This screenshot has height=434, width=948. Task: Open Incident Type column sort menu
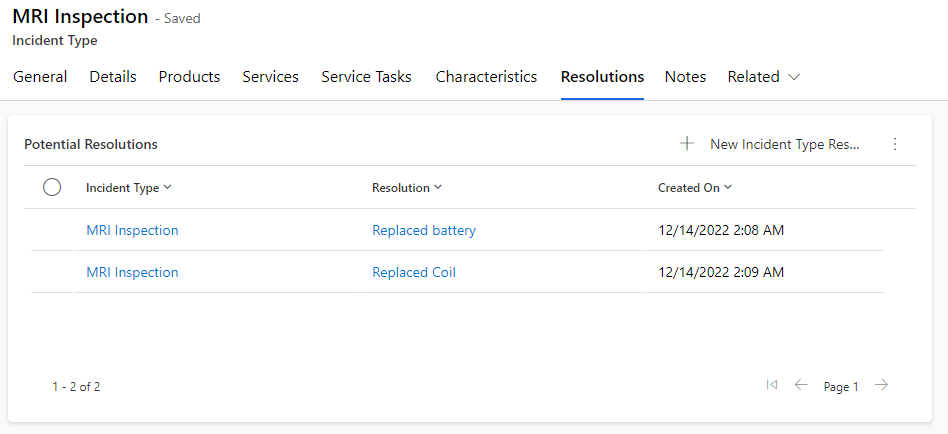tap(129, 188)
